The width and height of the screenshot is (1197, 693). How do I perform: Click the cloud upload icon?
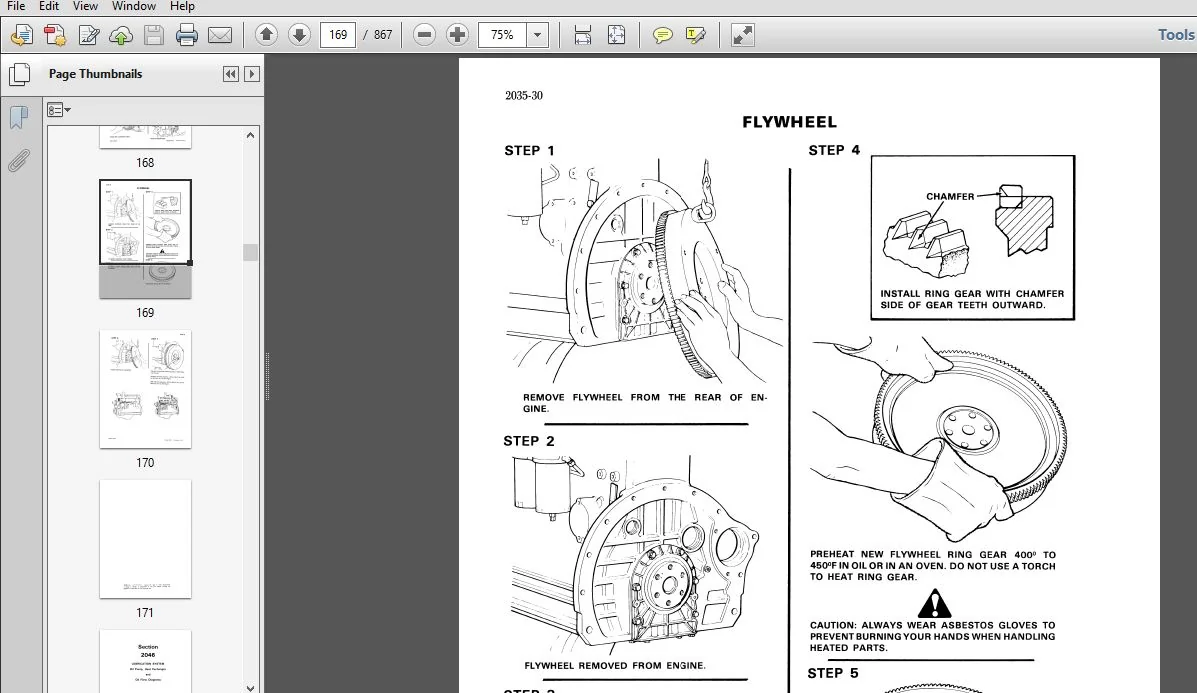point(121,35)
